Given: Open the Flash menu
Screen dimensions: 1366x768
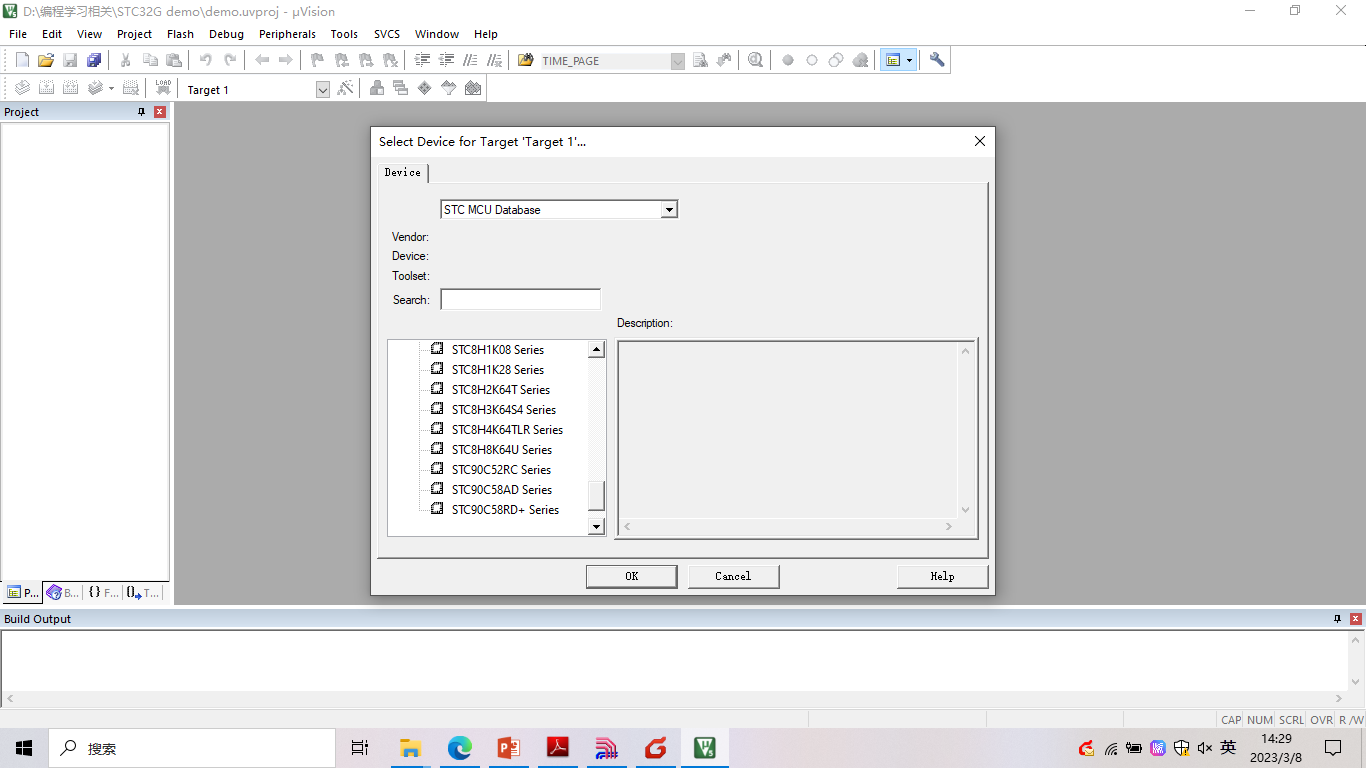Looking at the screenshot, I should pyautogui.click(x=180, y=34).
